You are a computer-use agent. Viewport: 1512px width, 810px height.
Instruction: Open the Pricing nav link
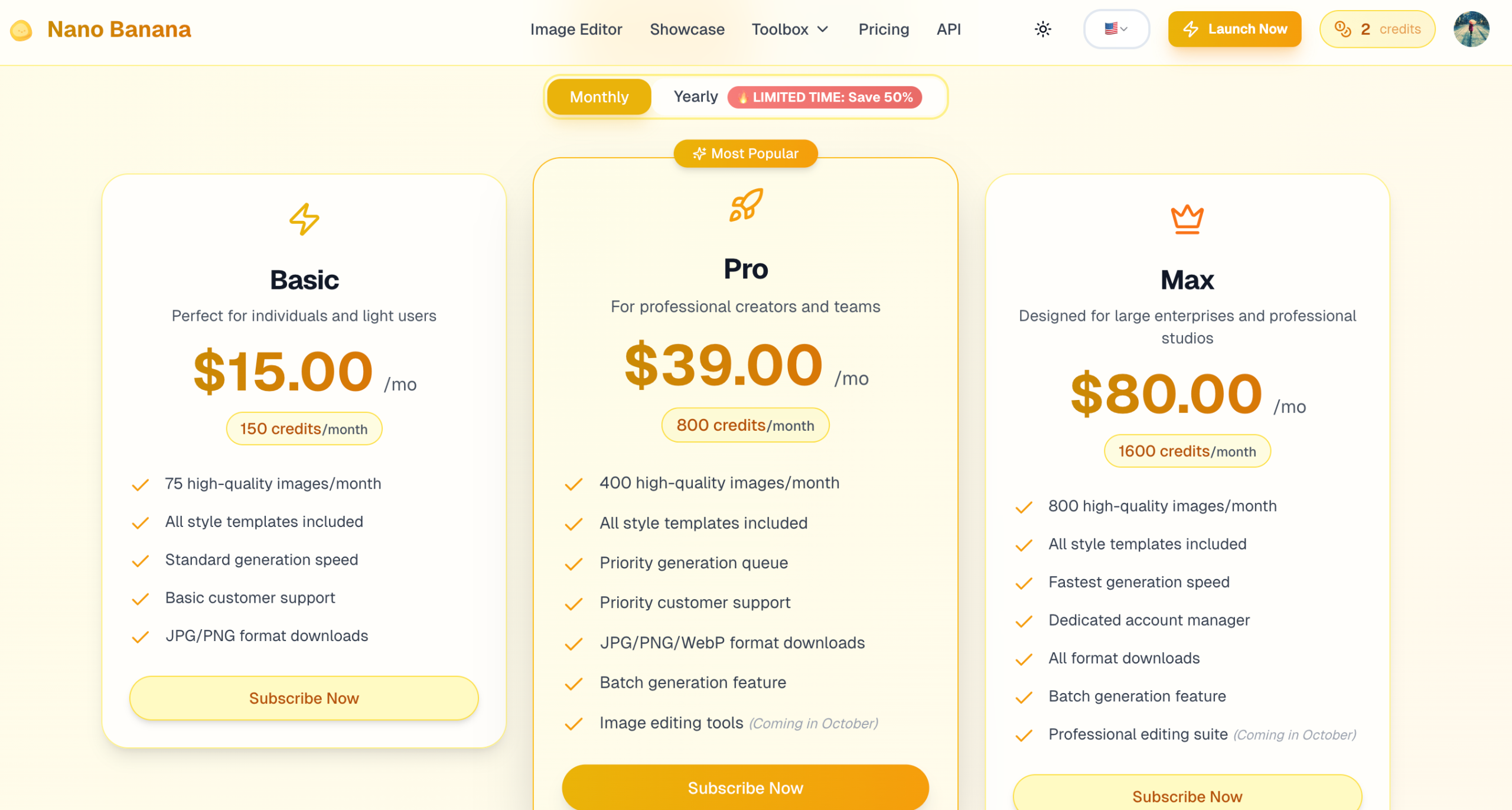point(884,30)
